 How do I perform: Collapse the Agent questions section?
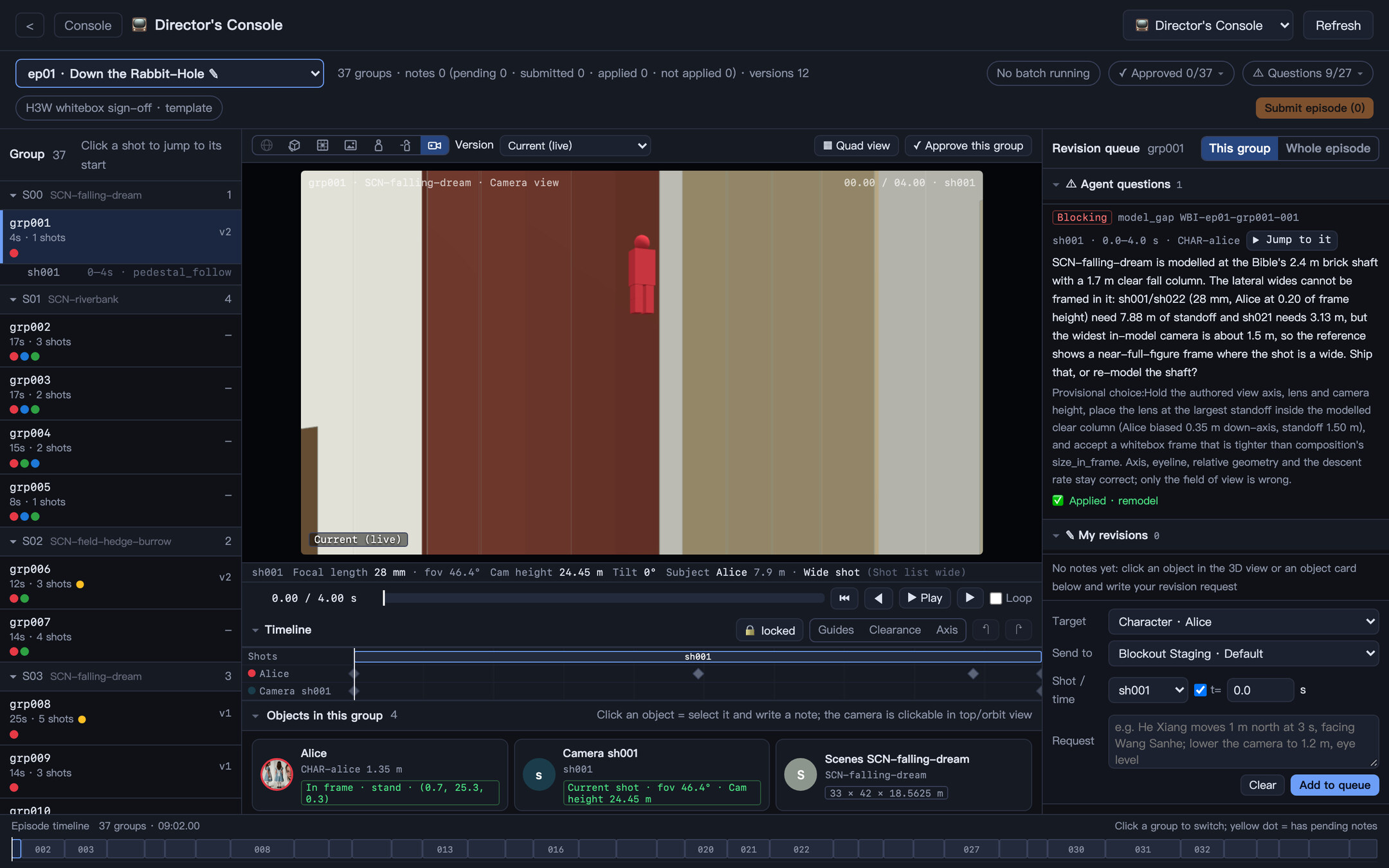1056,185
